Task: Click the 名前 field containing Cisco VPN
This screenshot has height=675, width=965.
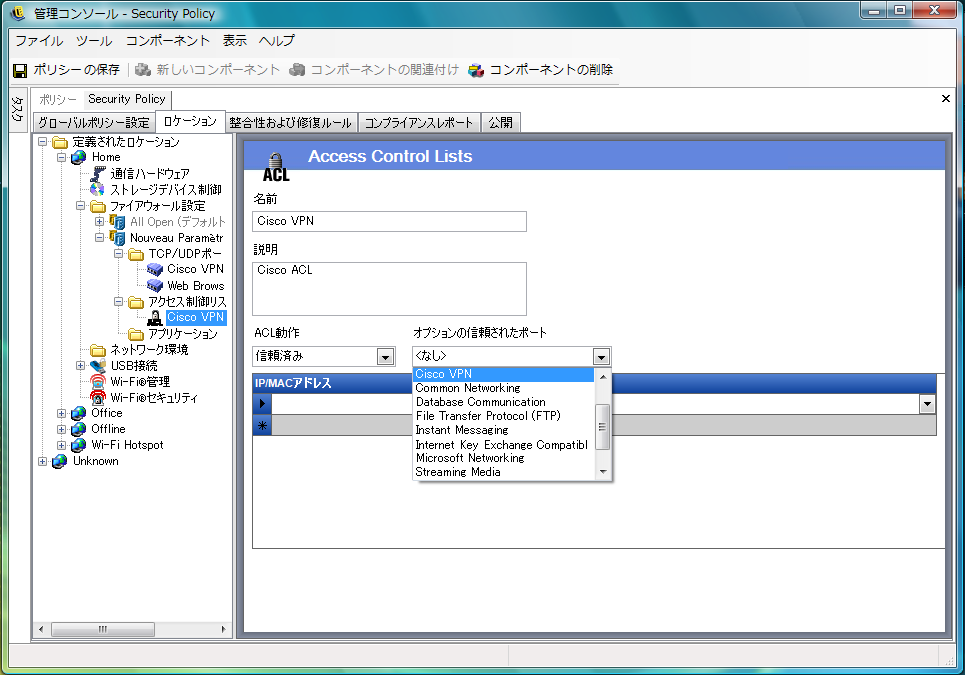Action: pyautogui.click(x=389, y=222)
